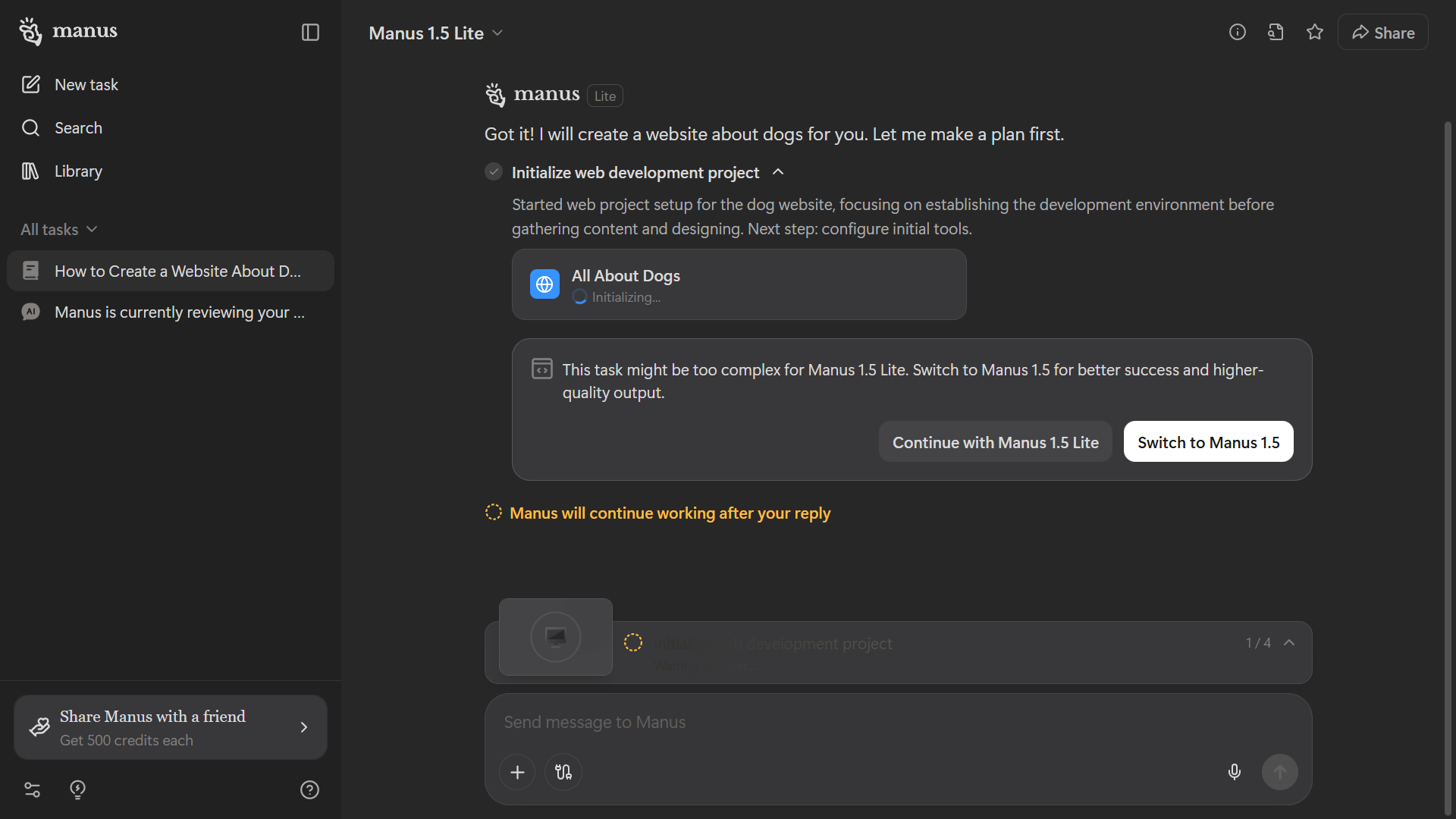The height and width of the screenshot is (819, 1456).
Task: Open Search in the sidebar
Action: (79, 127)
